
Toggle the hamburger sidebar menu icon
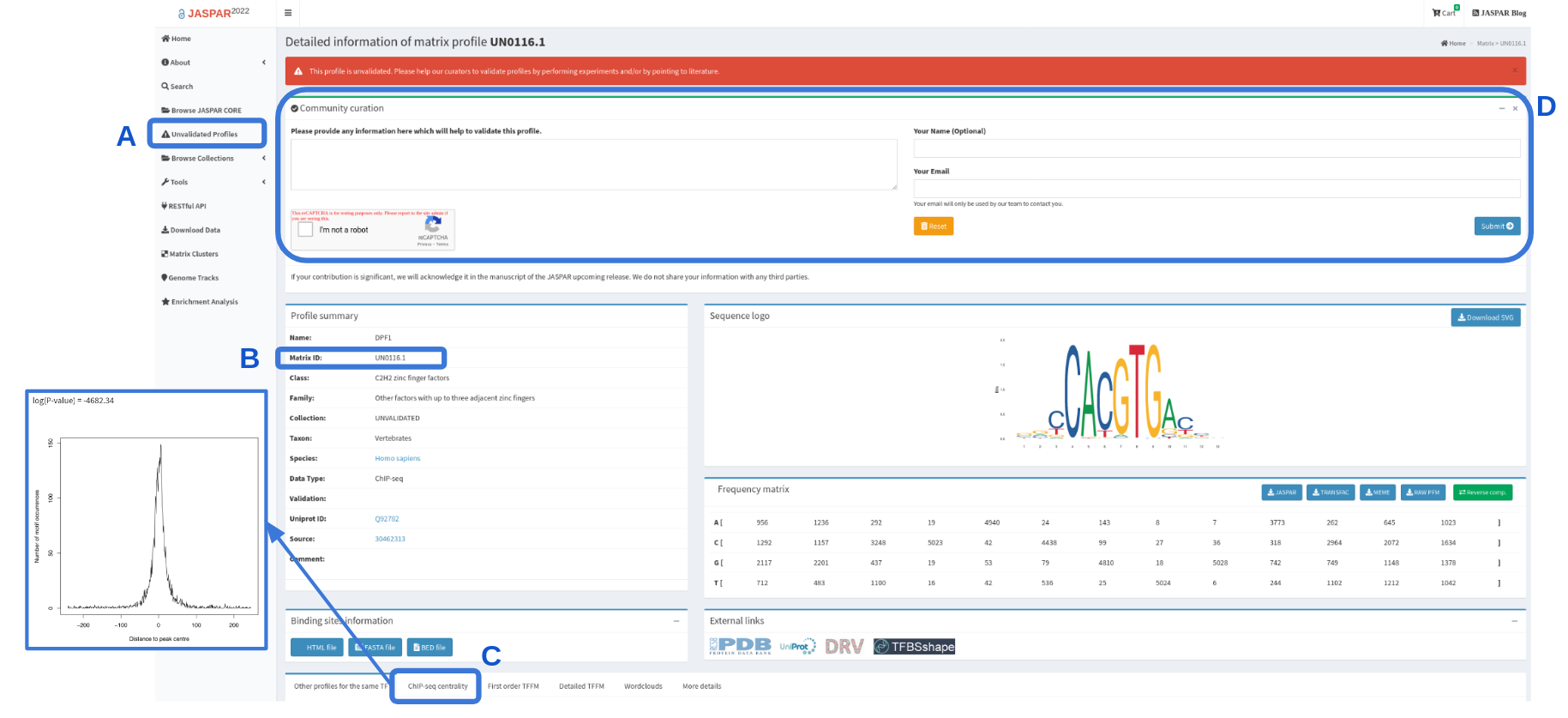(288, 13)
